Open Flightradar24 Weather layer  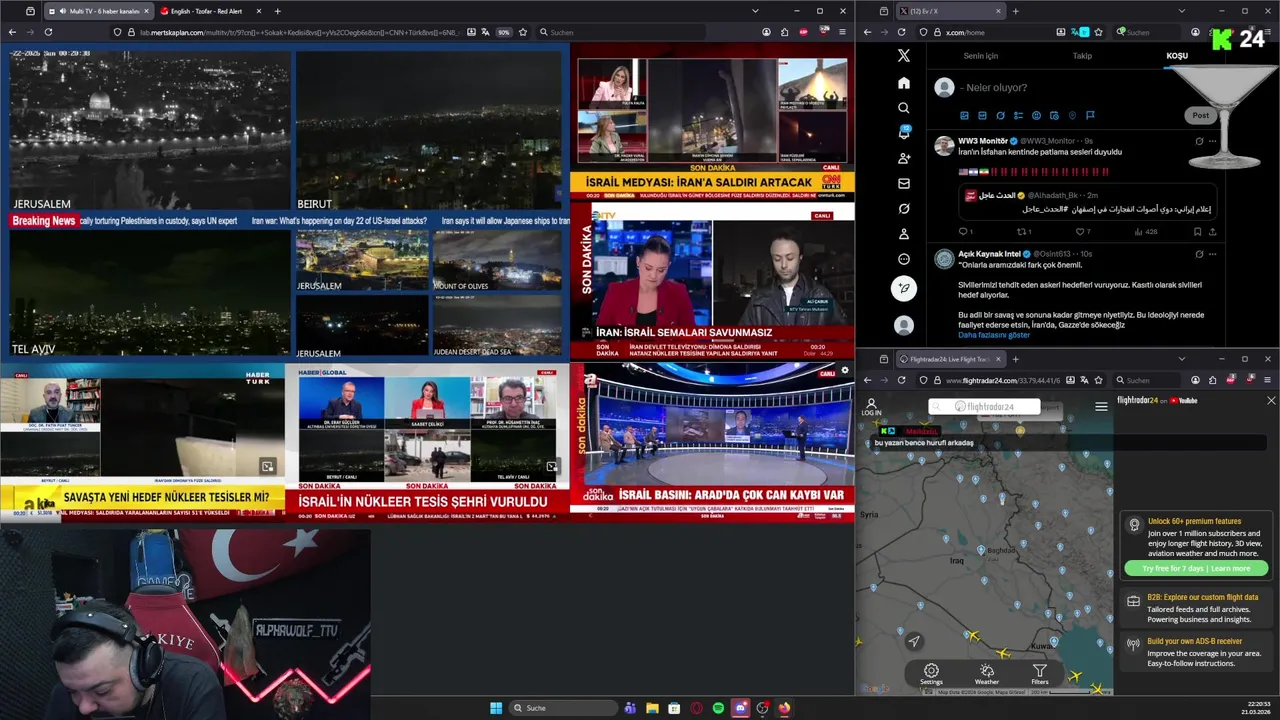[987, 674]
